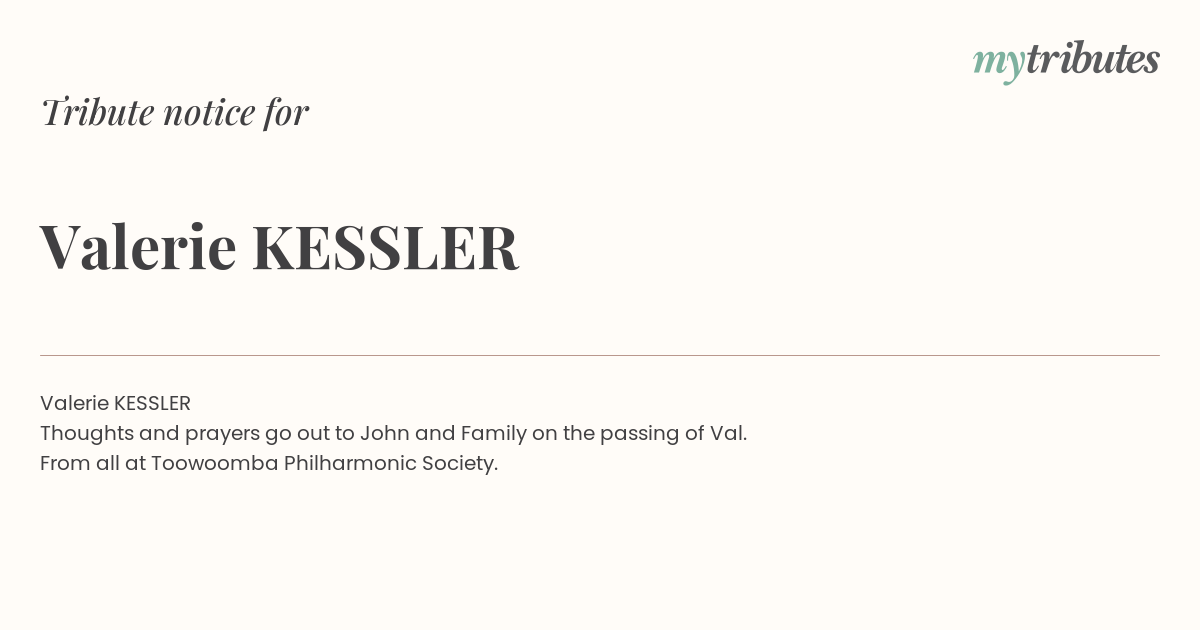Image resolution: width=1200 pixels, height=630 pixels.
Task: Click the mytributes logo
Action: tap(1066, 61)
